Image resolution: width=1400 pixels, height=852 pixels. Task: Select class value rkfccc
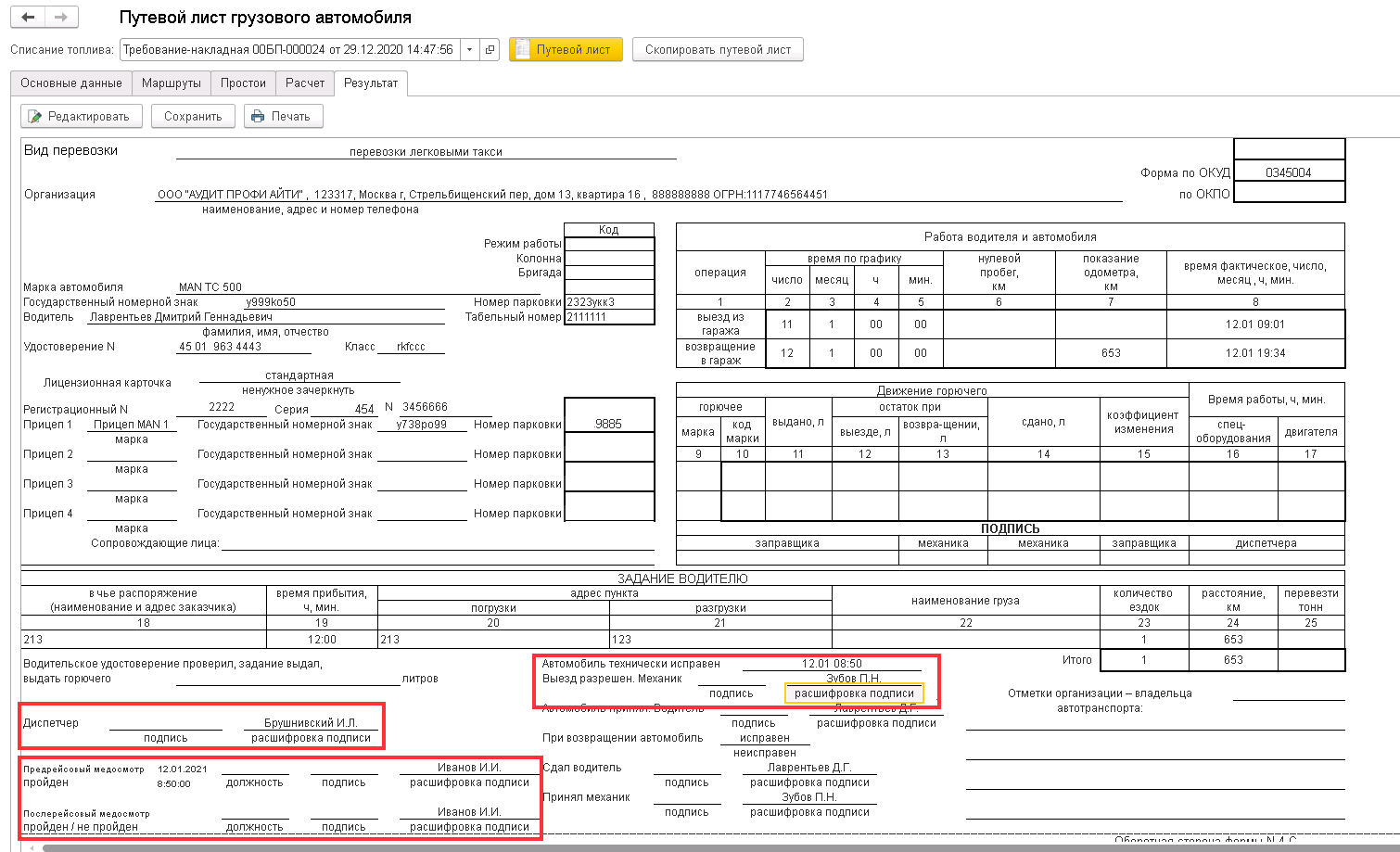point(411,347)
